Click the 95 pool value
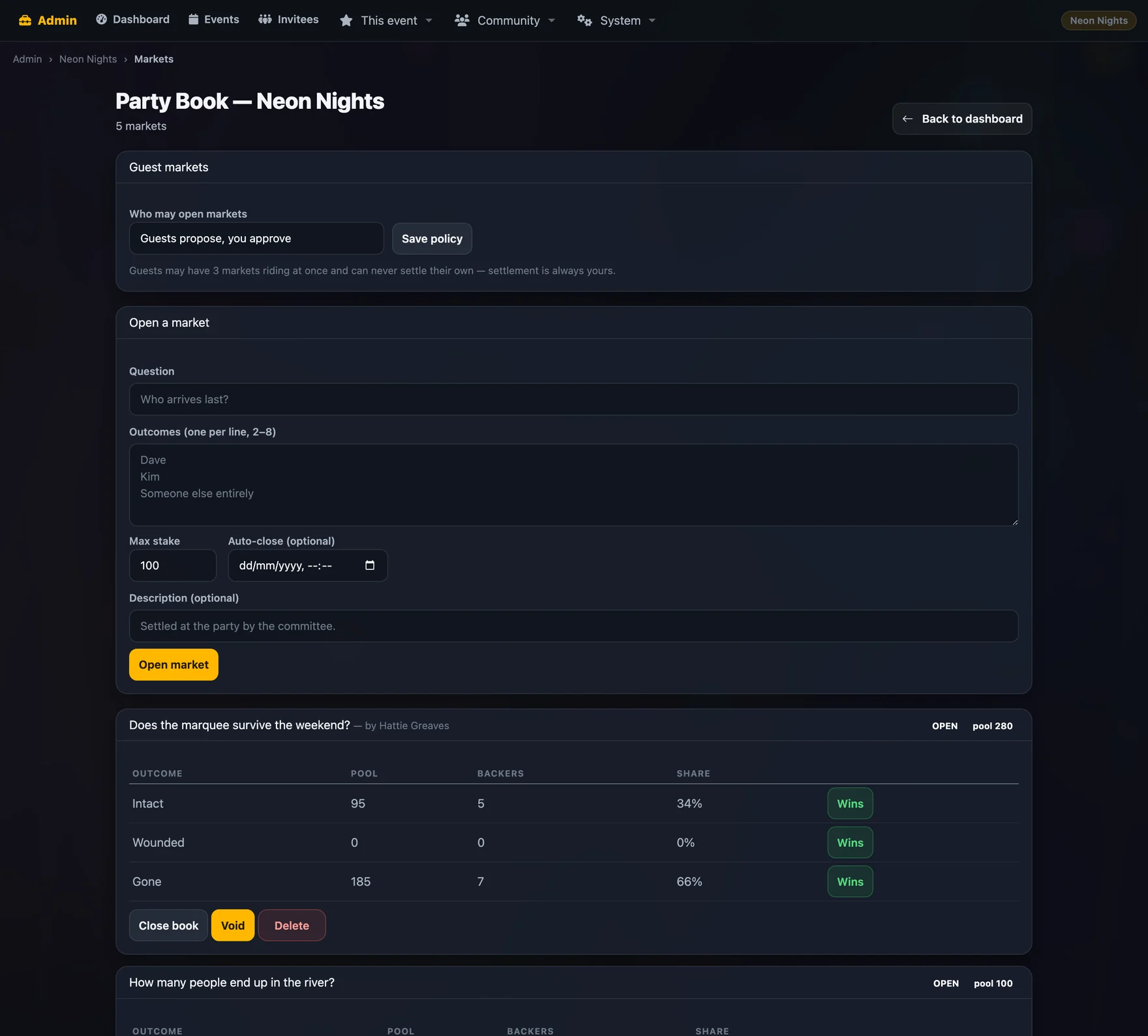Viewport: 1148px width, 1036px height. pos(358,803)
